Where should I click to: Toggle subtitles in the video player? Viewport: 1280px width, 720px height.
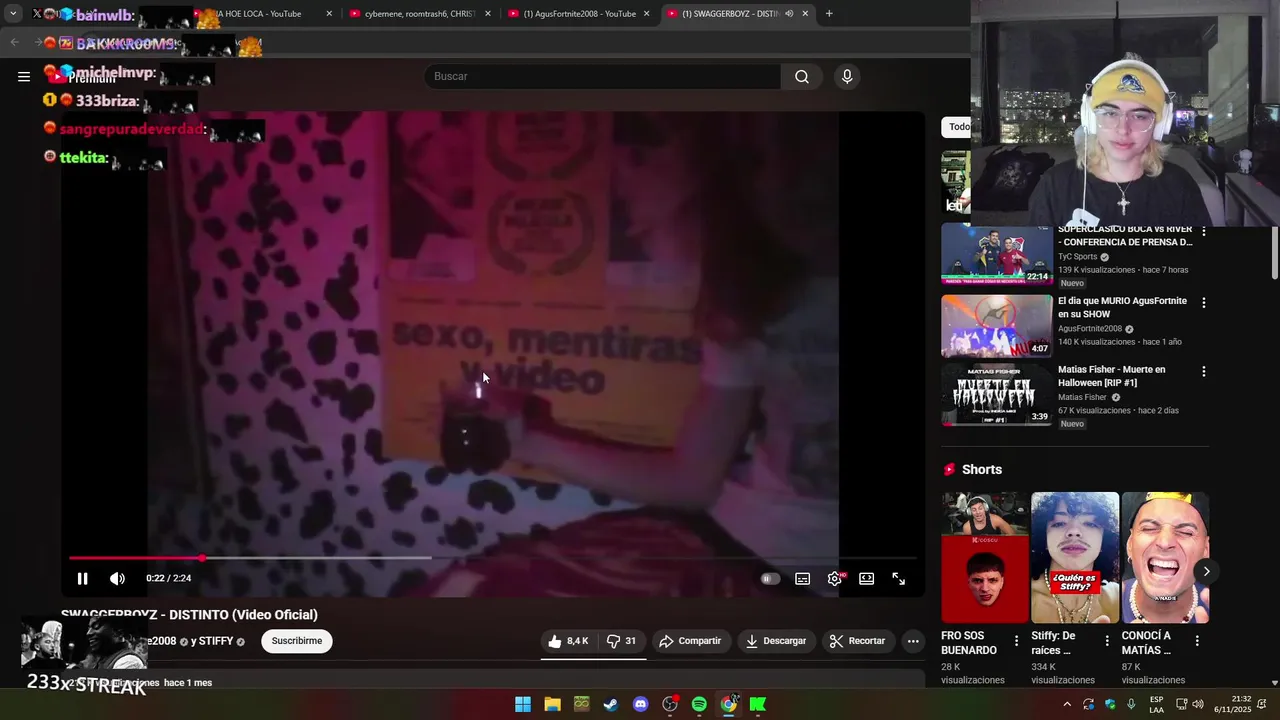coord(802,578)
